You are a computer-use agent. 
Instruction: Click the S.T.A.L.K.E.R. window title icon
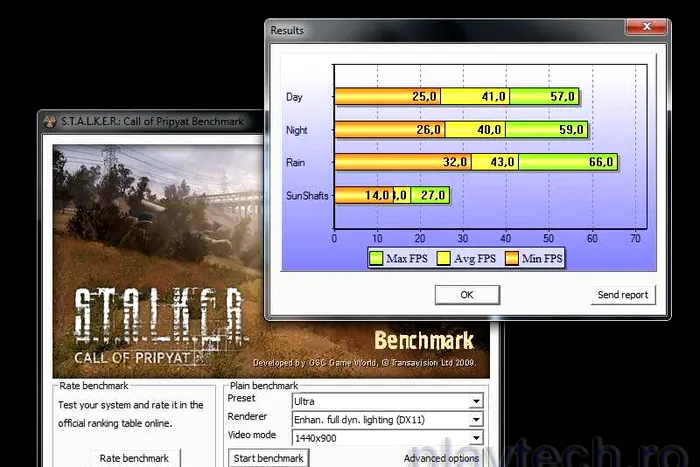click(50, 121)
